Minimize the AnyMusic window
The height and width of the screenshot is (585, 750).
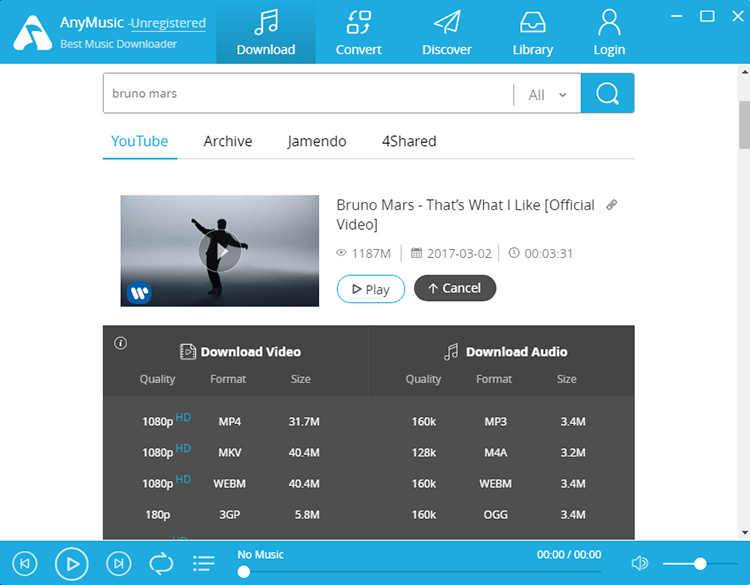point(676,16)
